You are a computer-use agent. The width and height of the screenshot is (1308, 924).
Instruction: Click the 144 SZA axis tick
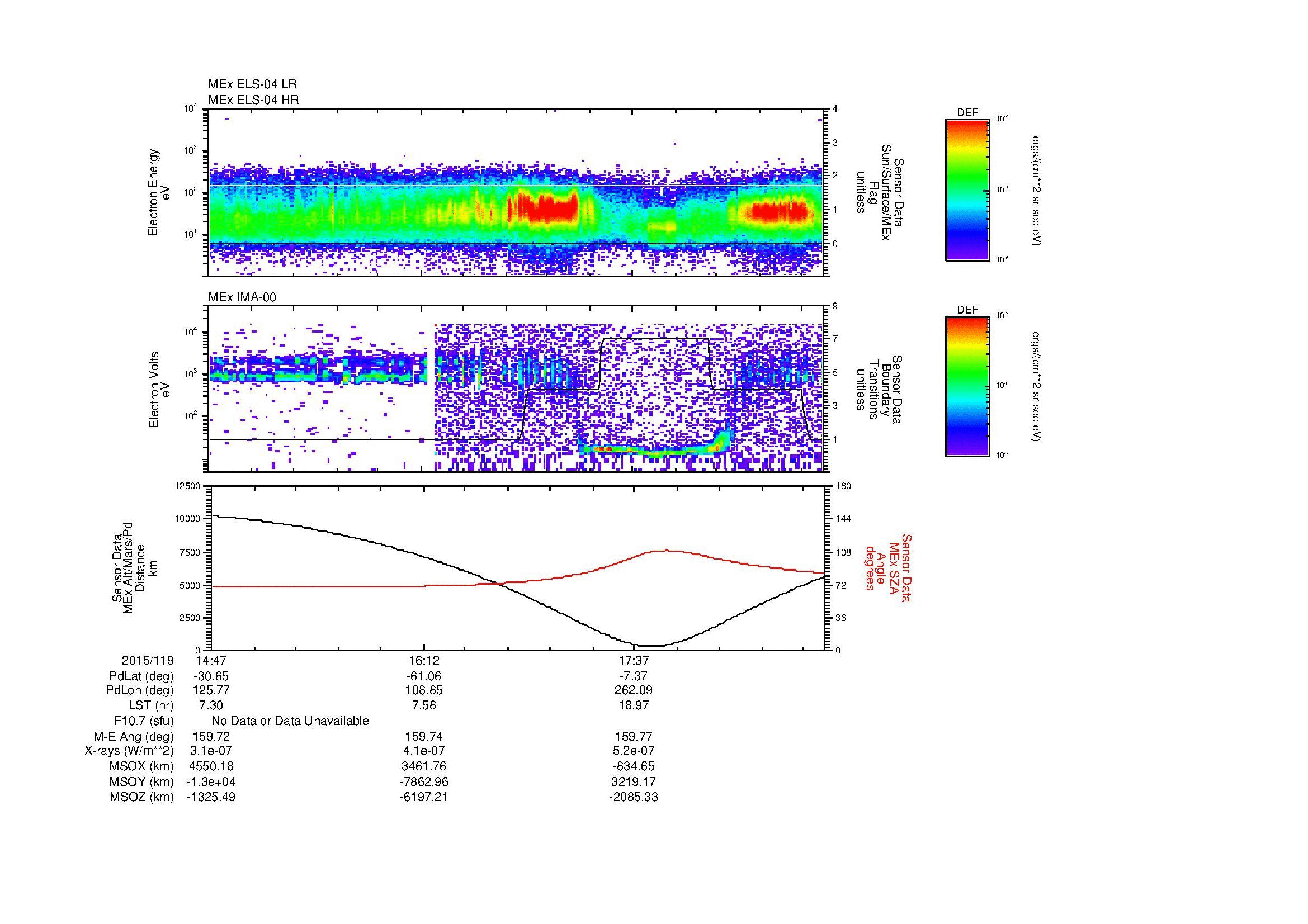[843, 519]
